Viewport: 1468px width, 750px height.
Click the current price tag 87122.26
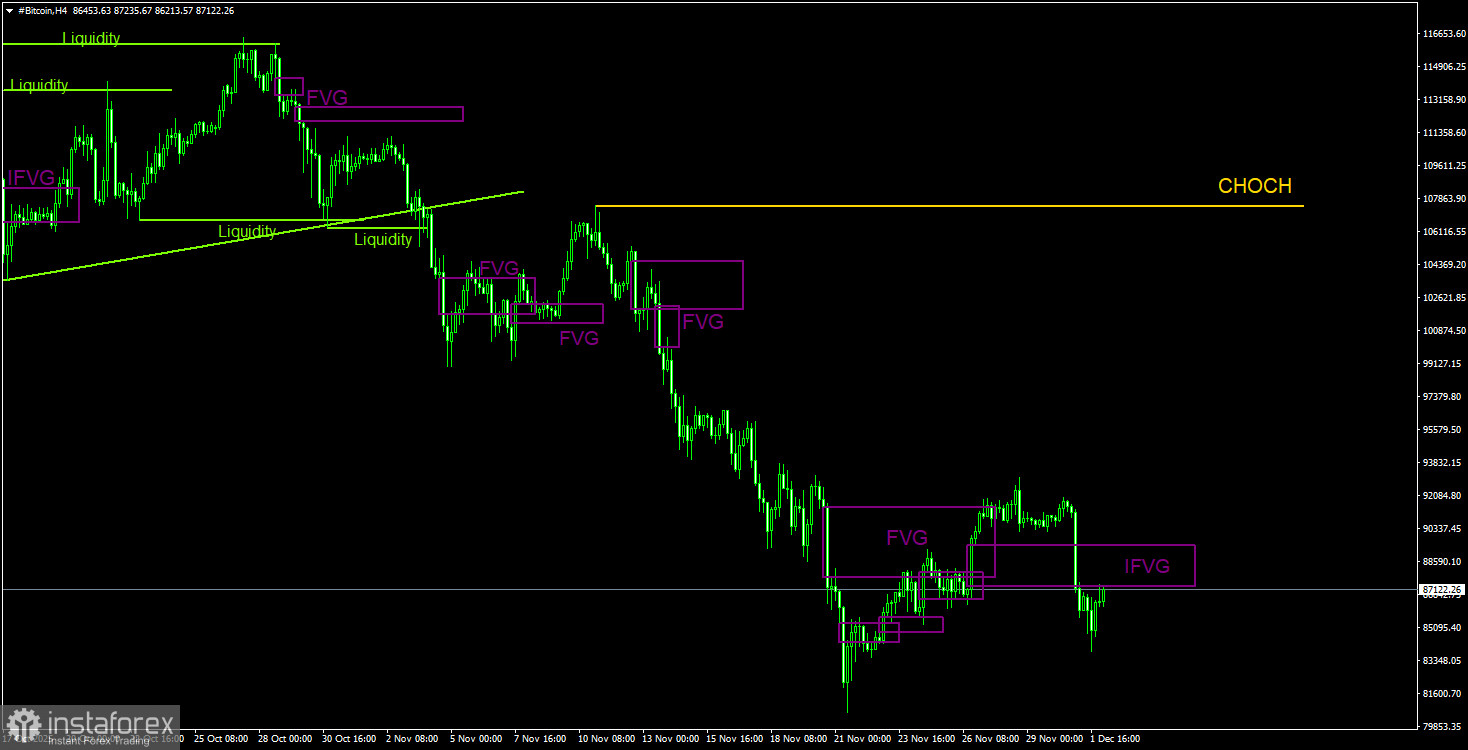pyautogui.click(x=1441, y=589)
